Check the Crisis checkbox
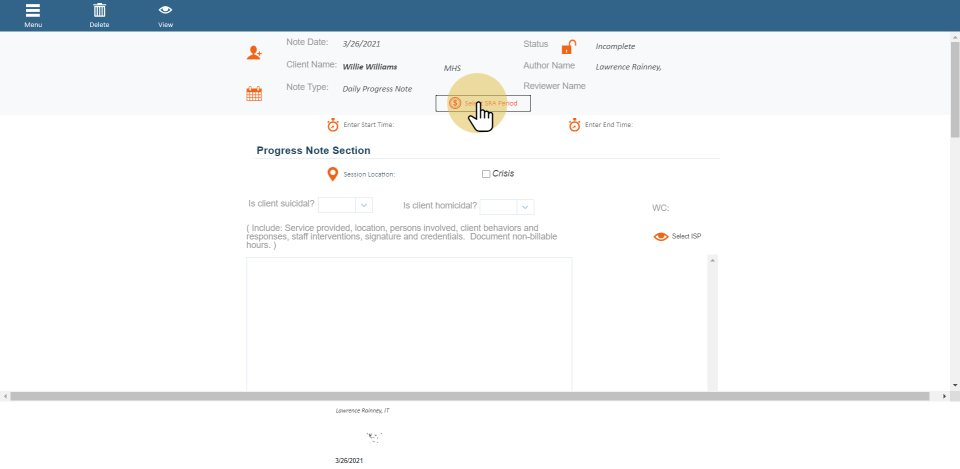This screenshot has width=960, height=469. click(x=486, y=174)
